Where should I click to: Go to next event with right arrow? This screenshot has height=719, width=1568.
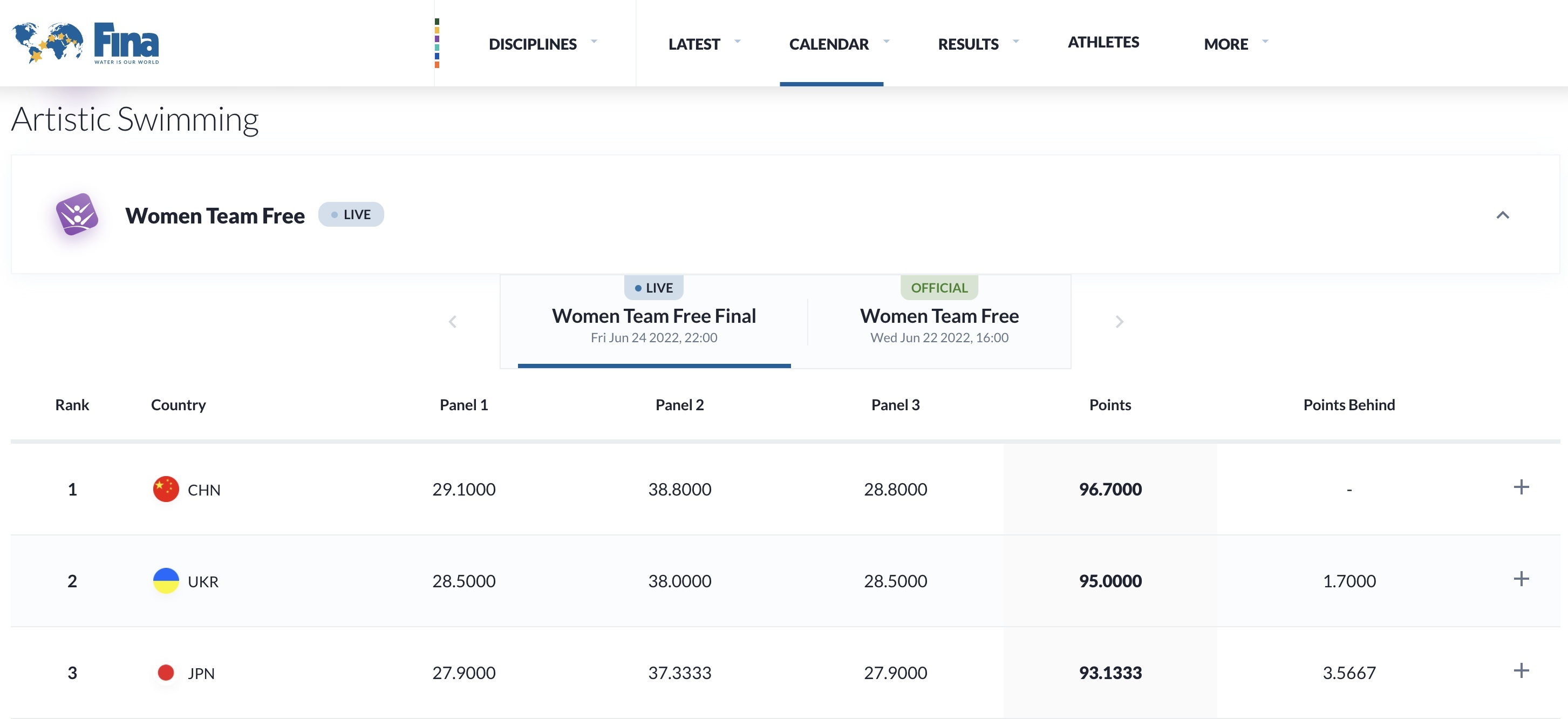click(1119, 322)
